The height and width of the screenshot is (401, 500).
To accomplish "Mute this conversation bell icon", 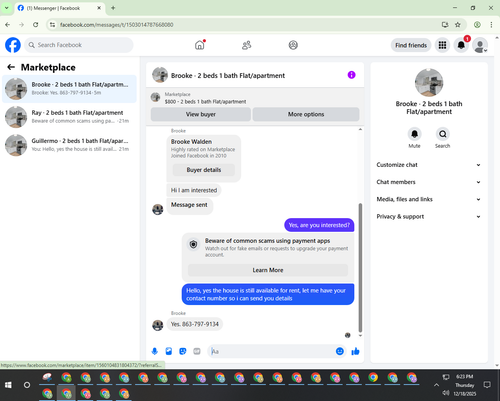I will pos(414,134).
